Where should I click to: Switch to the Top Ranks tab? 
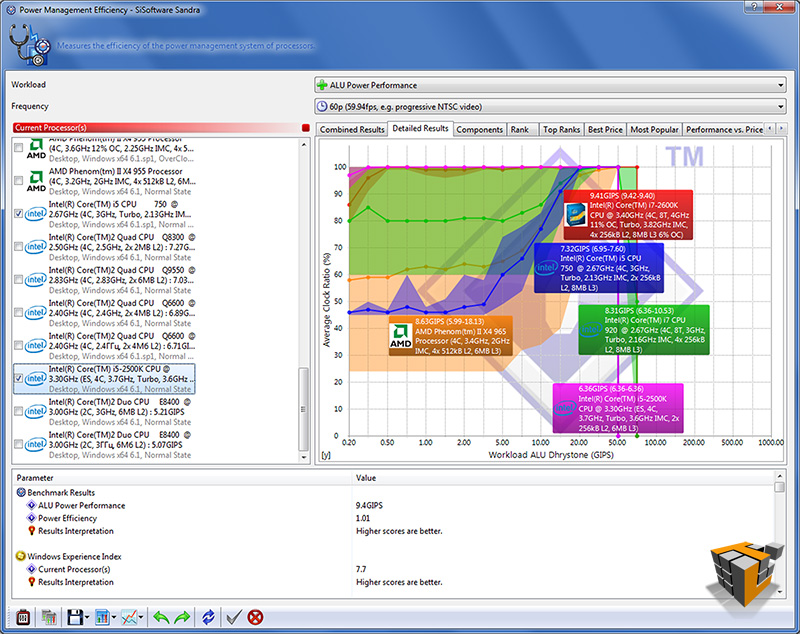pos(561,130)
